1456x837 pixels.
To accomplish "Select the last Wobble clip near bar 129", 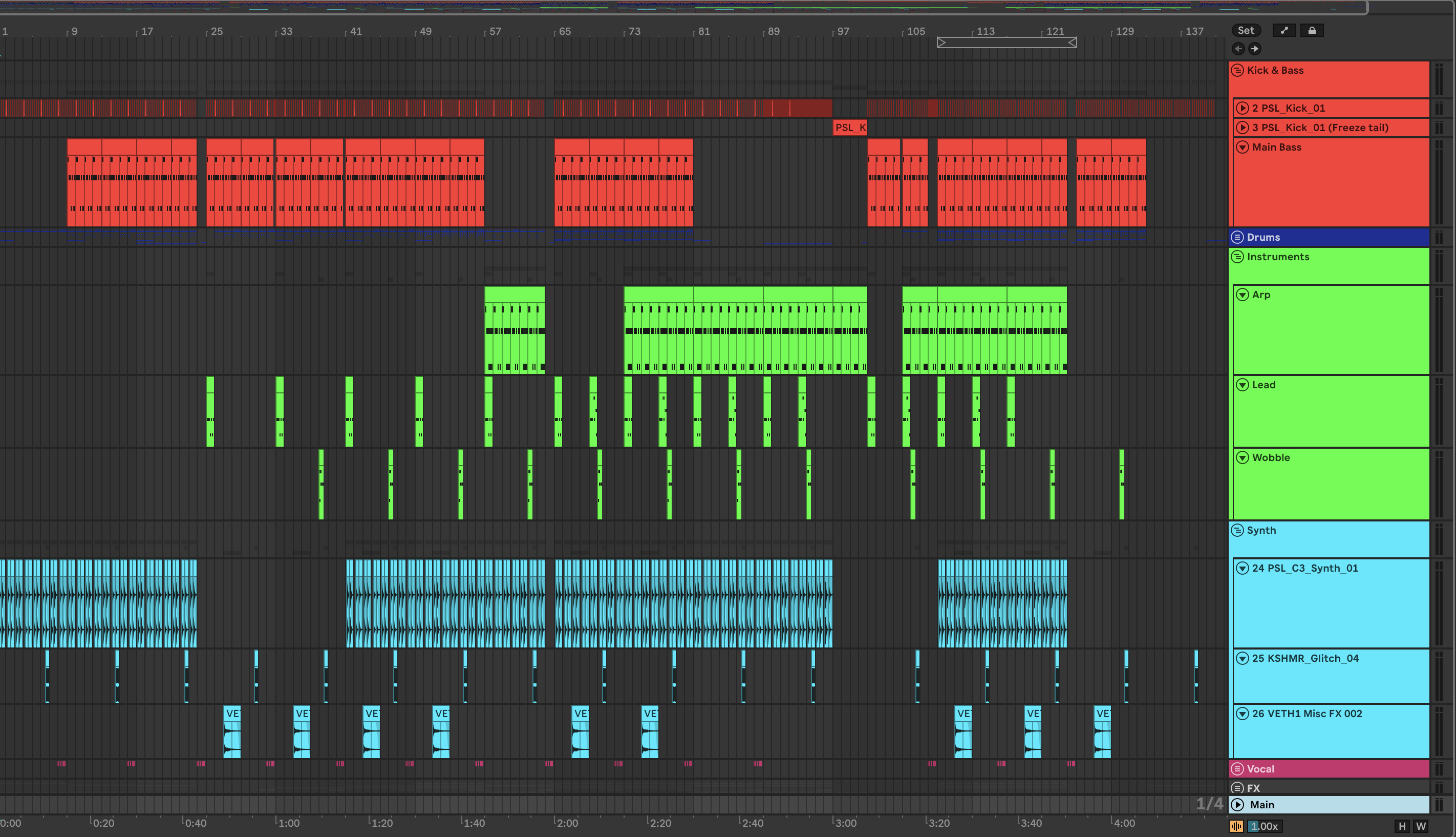I will click(1122, 484).
